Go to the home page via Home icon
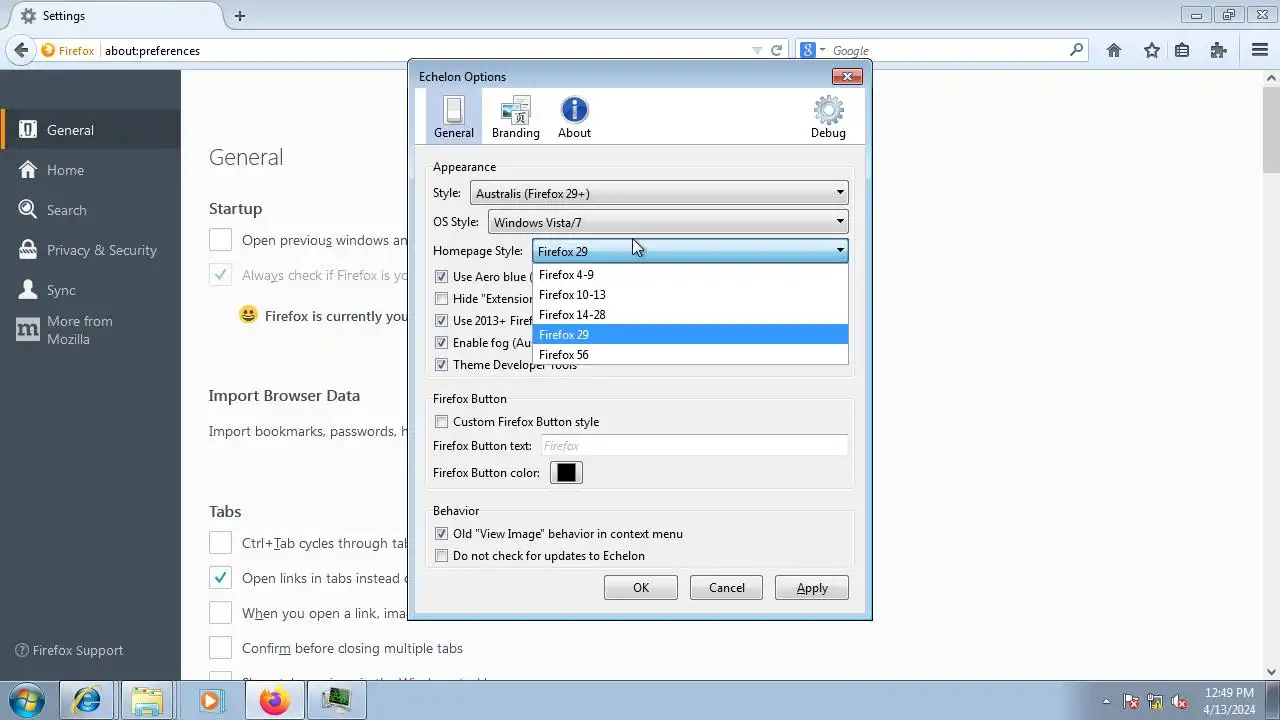The image size is (1280, 720). (x=1114, y=50)
